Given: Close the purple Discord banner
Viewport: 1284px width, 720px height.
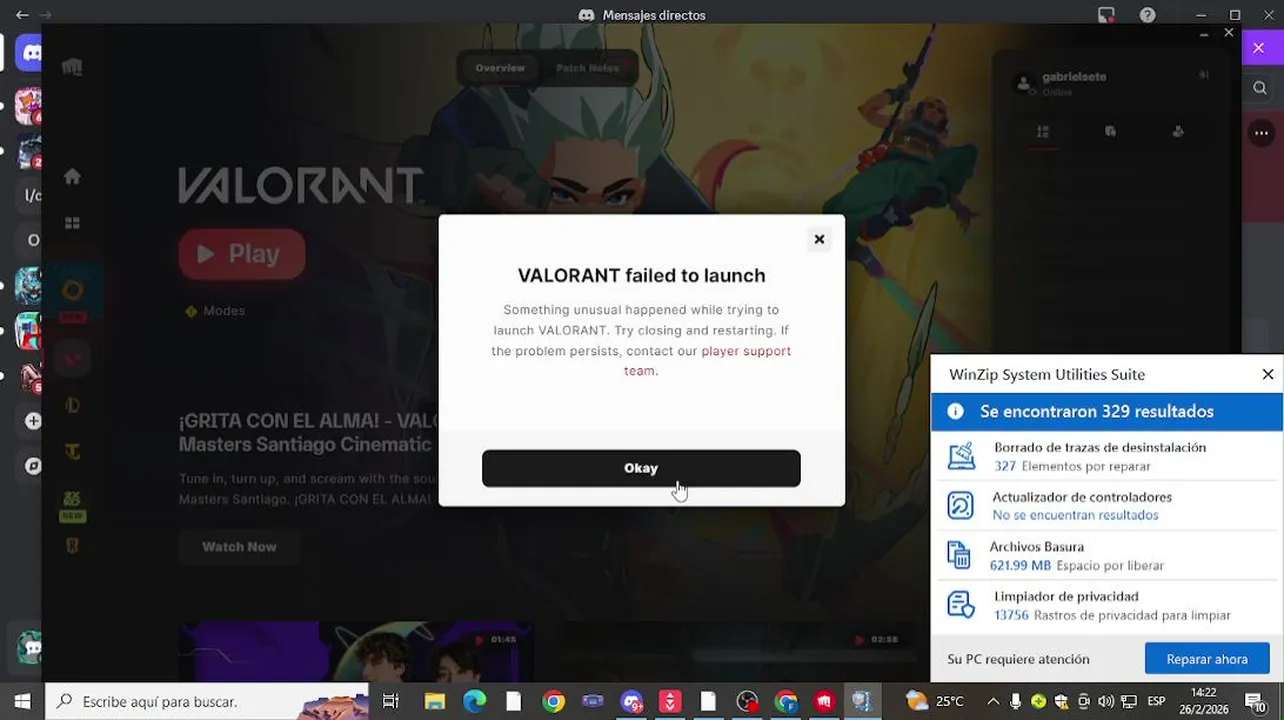Looking at the screenshot, I should click(x=1259, y=48).
